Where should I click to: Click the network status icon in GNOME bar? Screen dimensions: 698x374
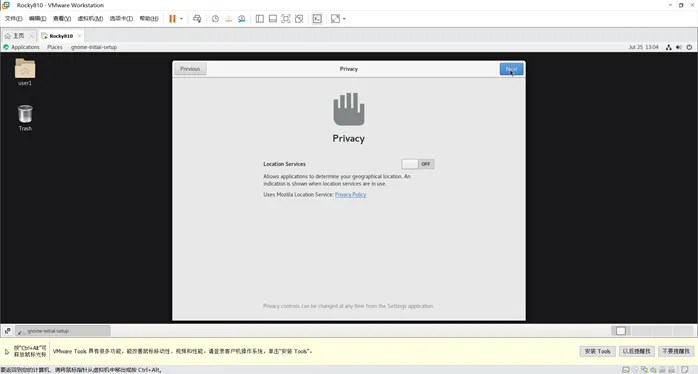click(x=668, y=47)
